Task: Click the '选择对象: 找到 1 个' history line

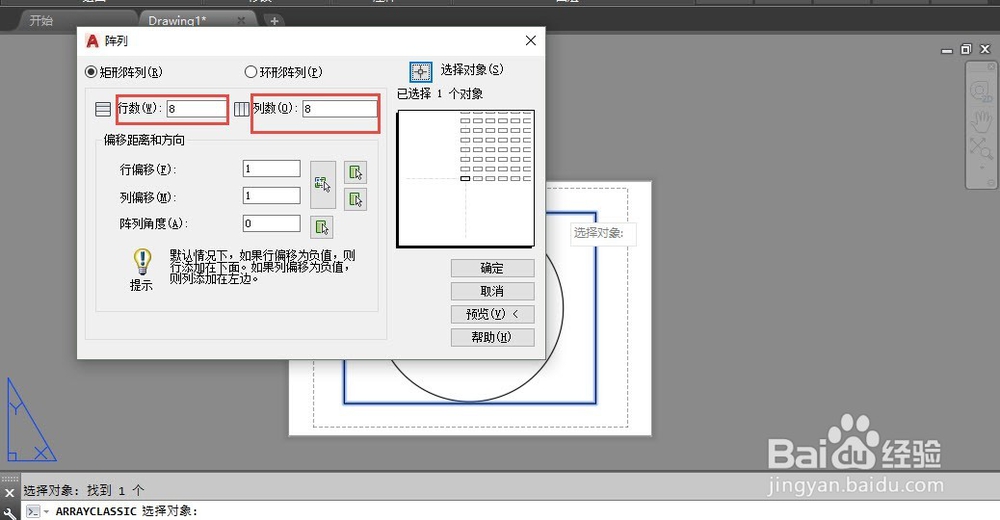Action: (84, 490)
